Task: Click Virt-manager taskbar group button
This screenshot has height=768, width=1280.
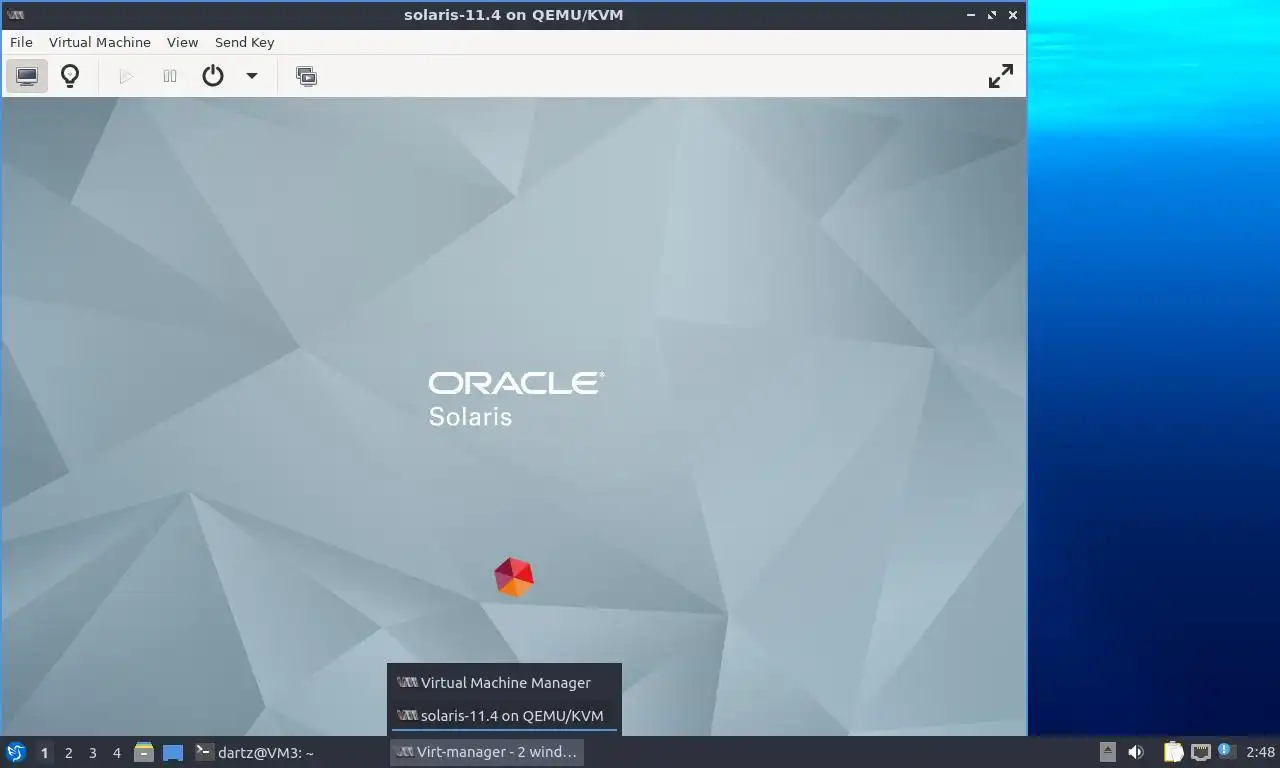Action: [x=487, y=752]
